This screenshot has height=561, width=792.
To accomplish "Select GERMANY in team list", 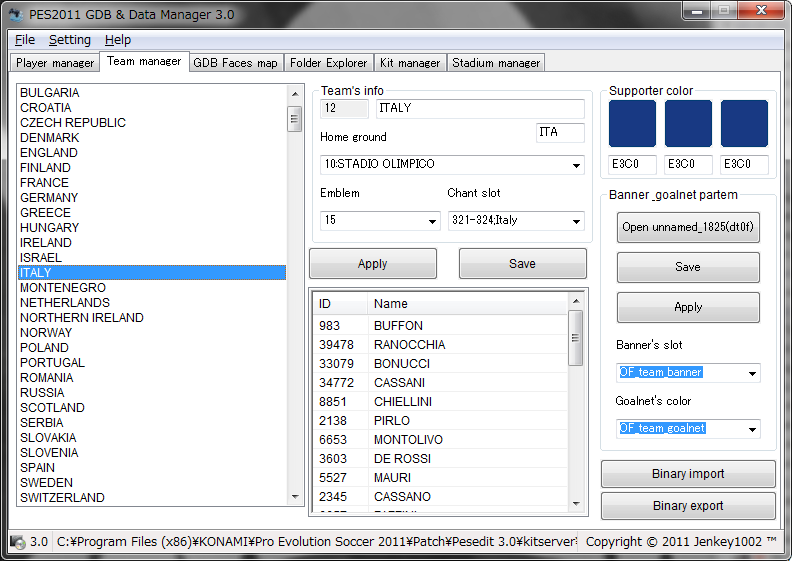I will point(152,197).
